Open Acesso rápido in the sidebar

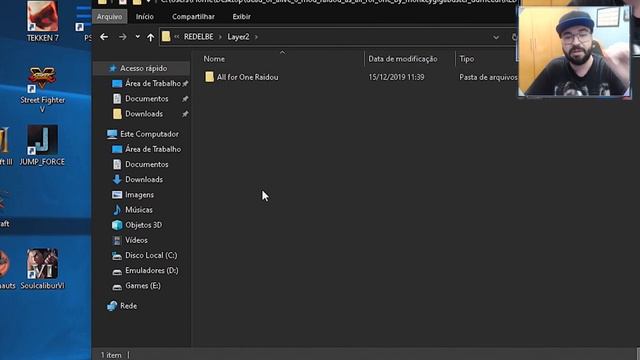pos(143,68)
